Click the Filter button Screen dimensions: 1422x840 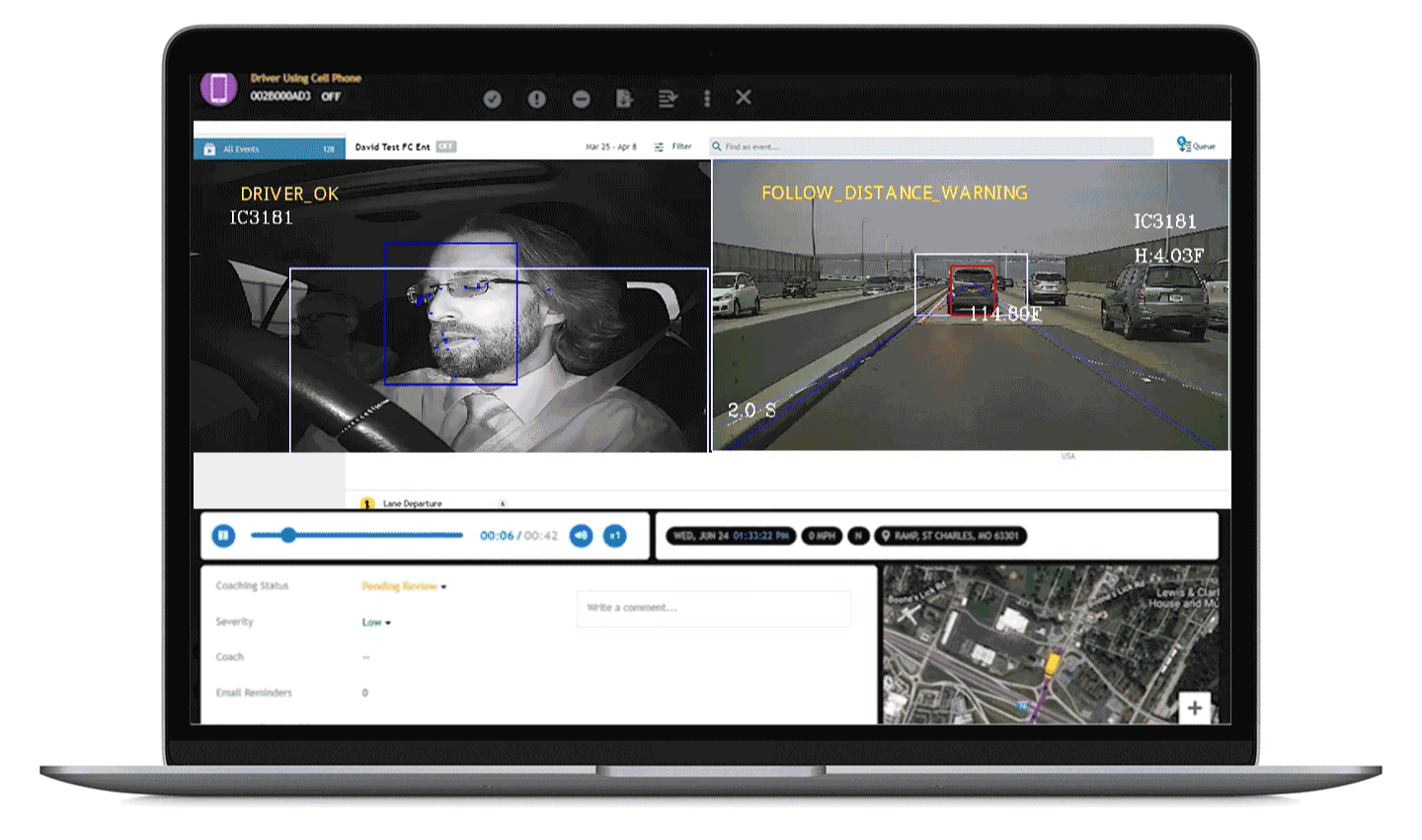[673, 146]
